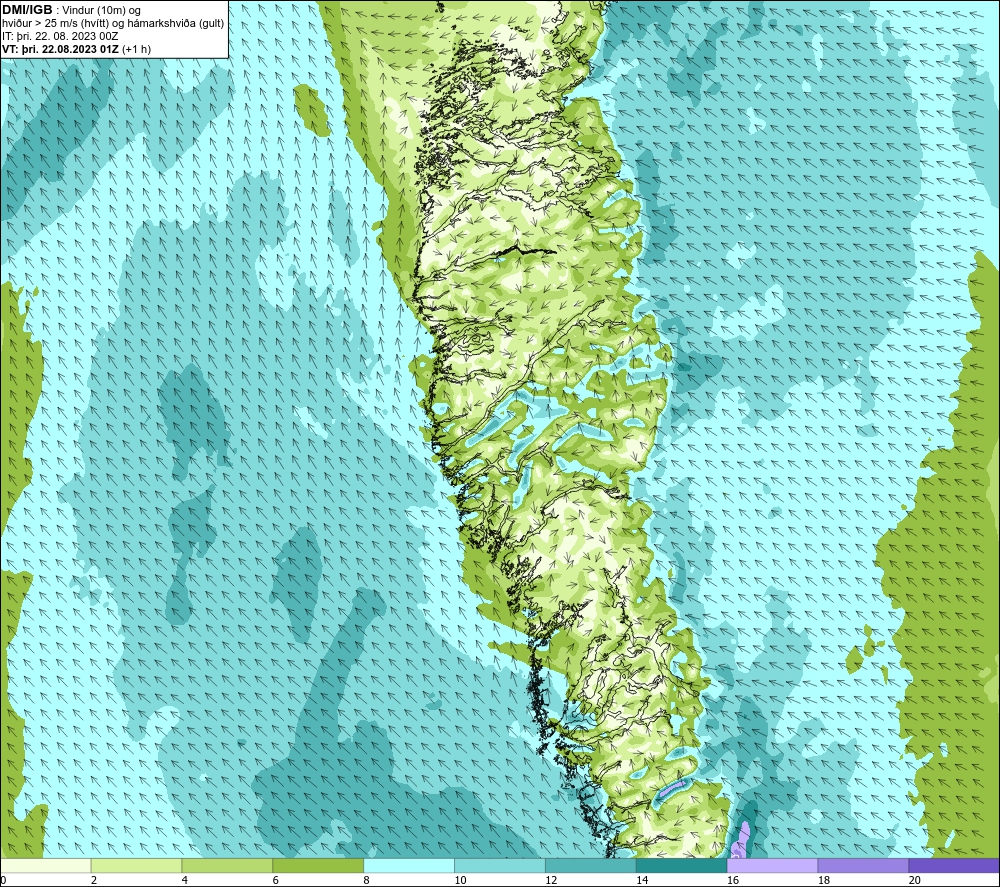Click the scale label "10"
Screen dimensions: 1000x887
tap(460, 880)
